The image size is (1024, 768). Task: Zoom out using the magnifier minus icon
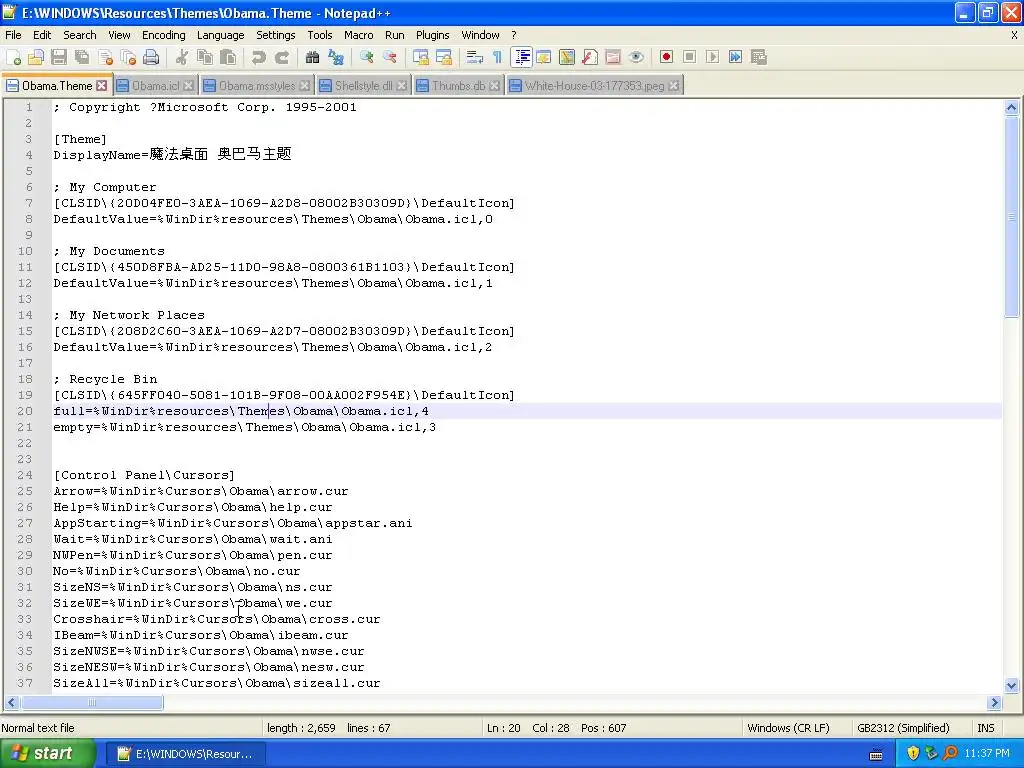[390, 57]
